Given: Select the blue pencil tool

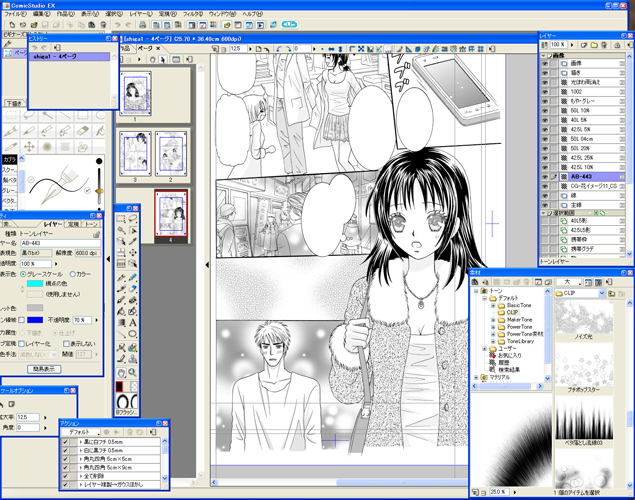Looking at the screenshot, I should 132,278.
